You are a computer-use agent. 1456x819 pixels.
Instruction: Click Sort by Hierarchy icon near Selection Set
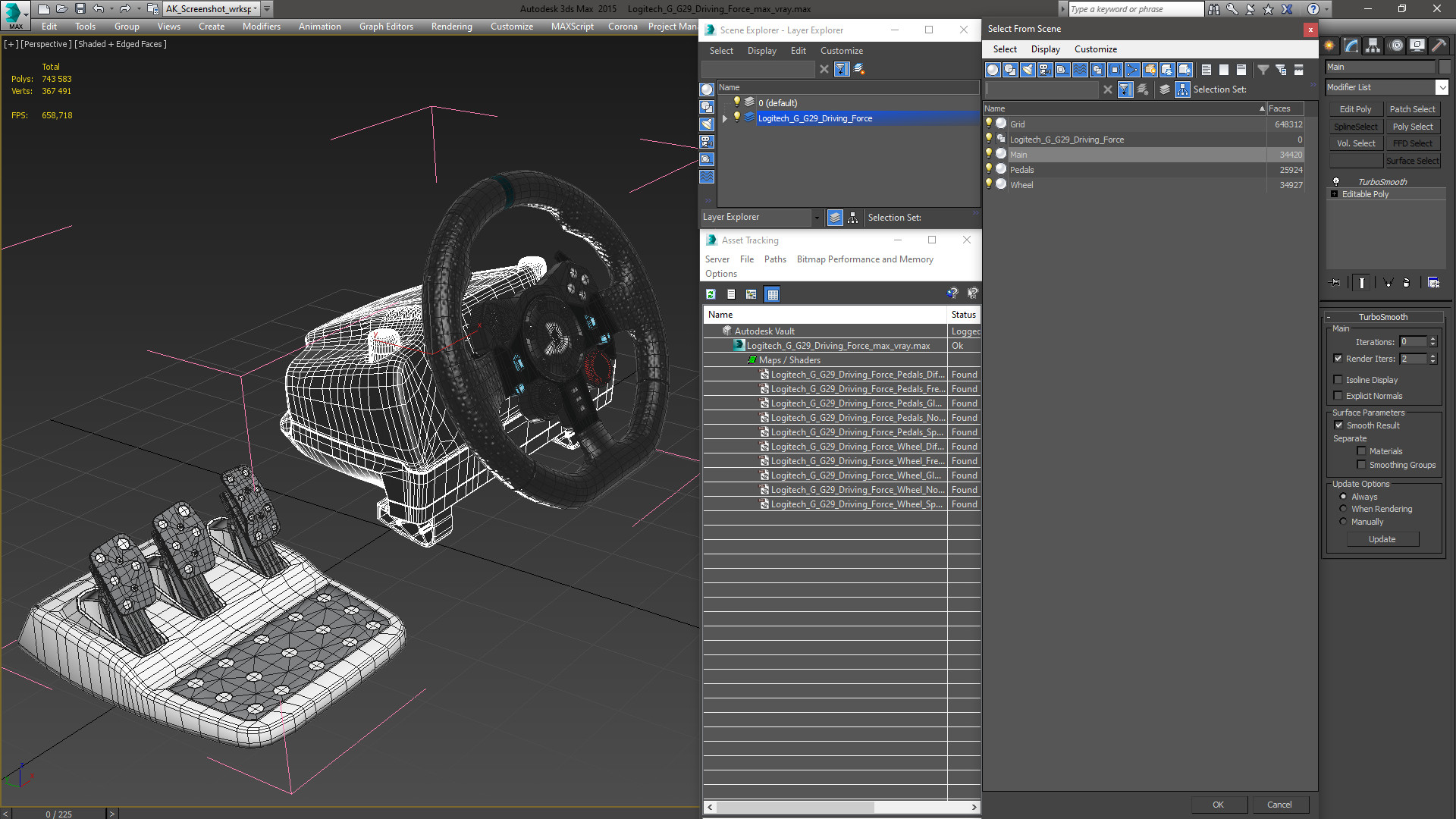1182,89
